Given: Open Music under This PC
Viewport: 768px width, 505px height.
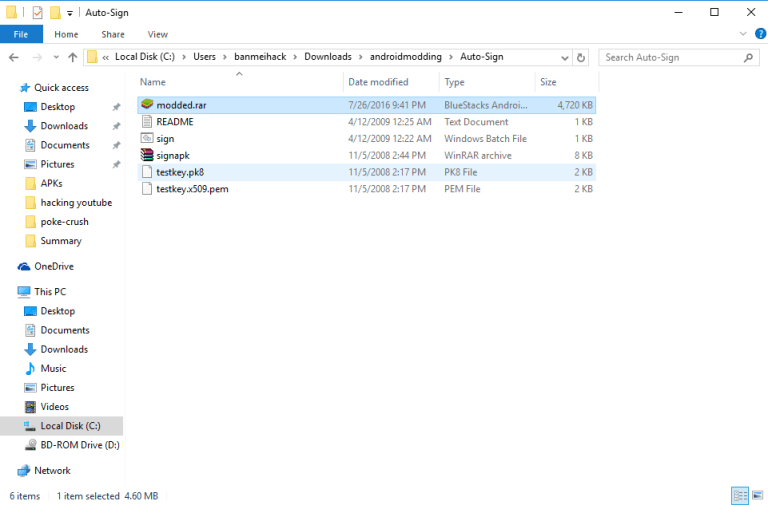Looking at the screenshot, I should (x=45, y=368).
